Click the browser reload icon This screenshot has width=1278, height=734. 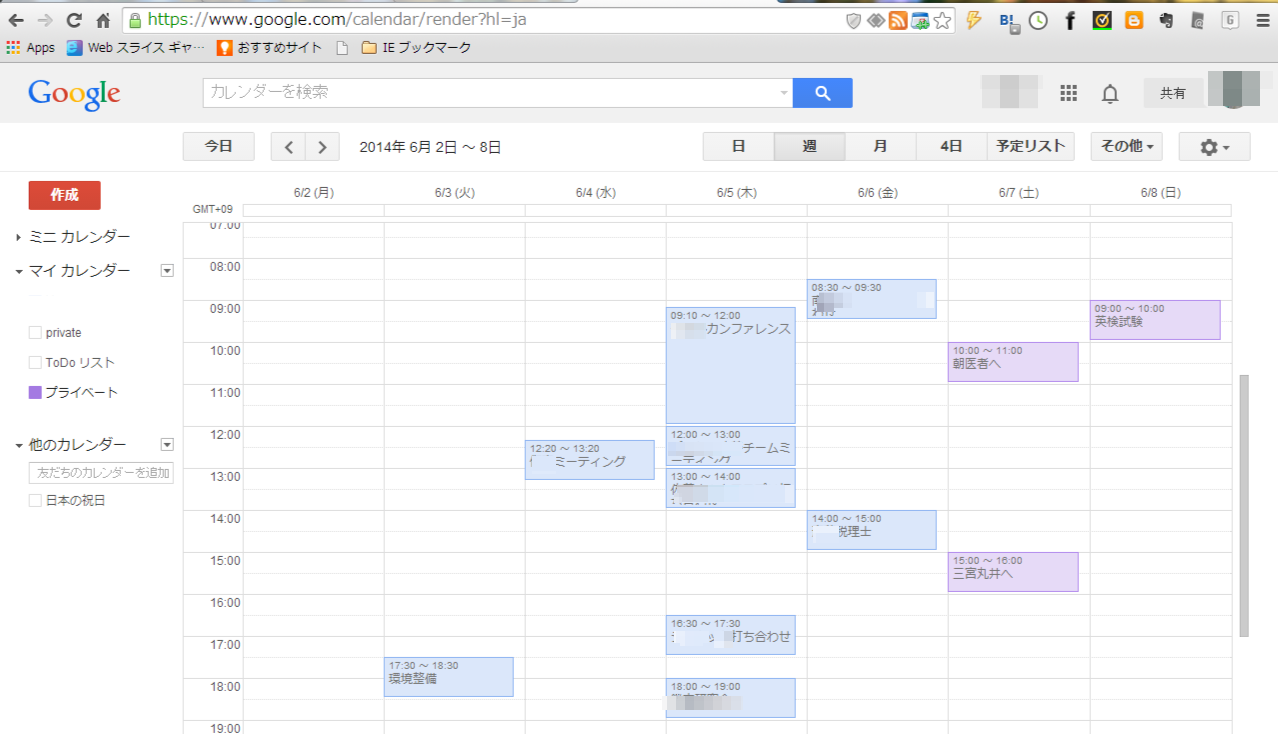point(74,20)
